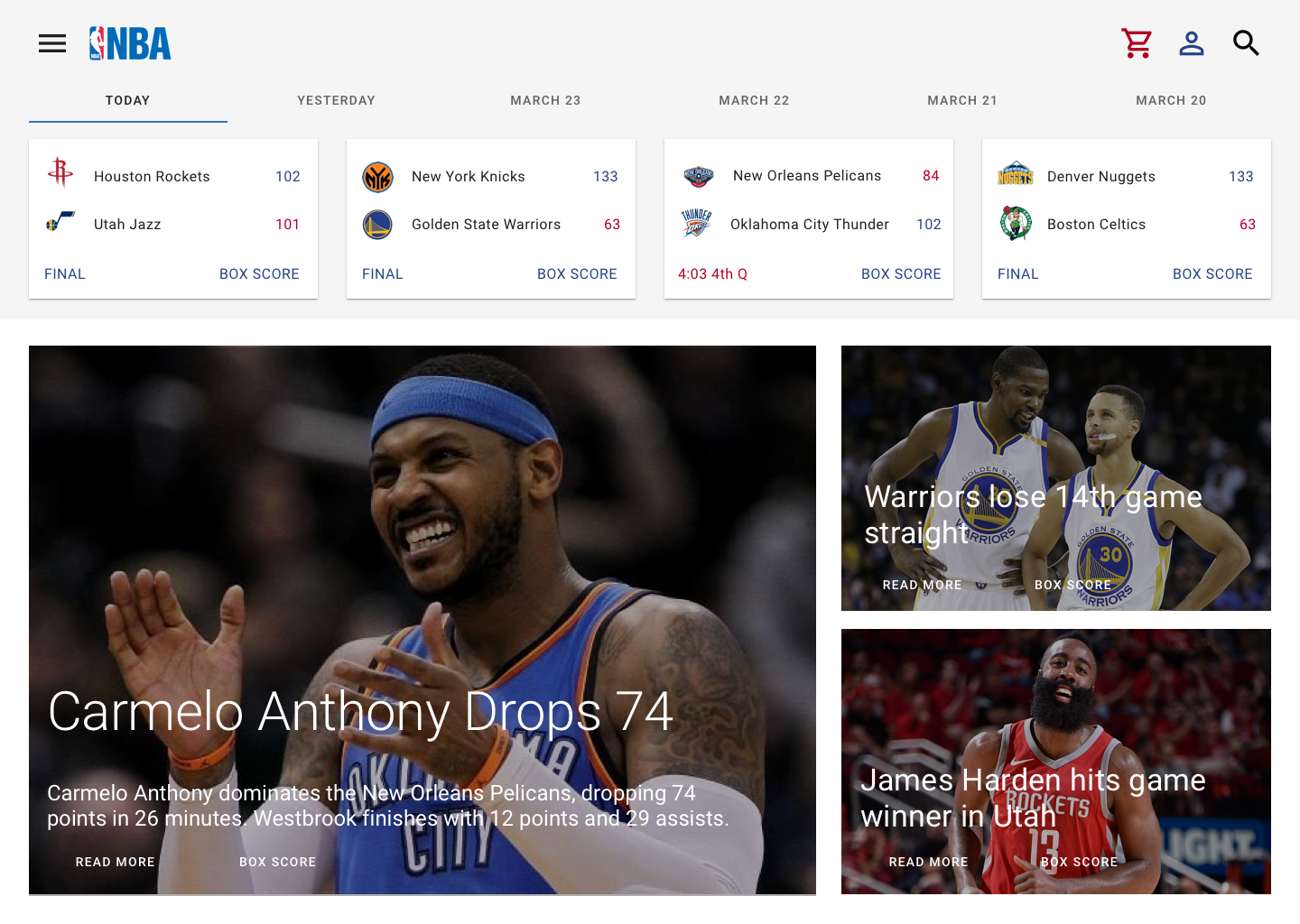Click the Utah Jazz team logo

tap(60, 222)
